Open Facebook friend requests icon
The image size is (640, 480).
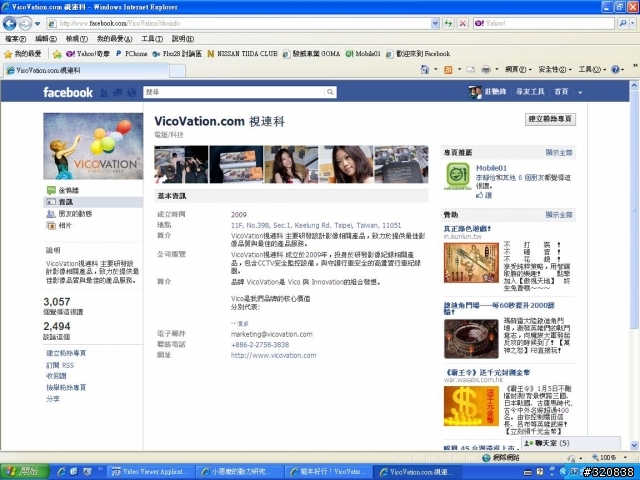click(104, 93)
